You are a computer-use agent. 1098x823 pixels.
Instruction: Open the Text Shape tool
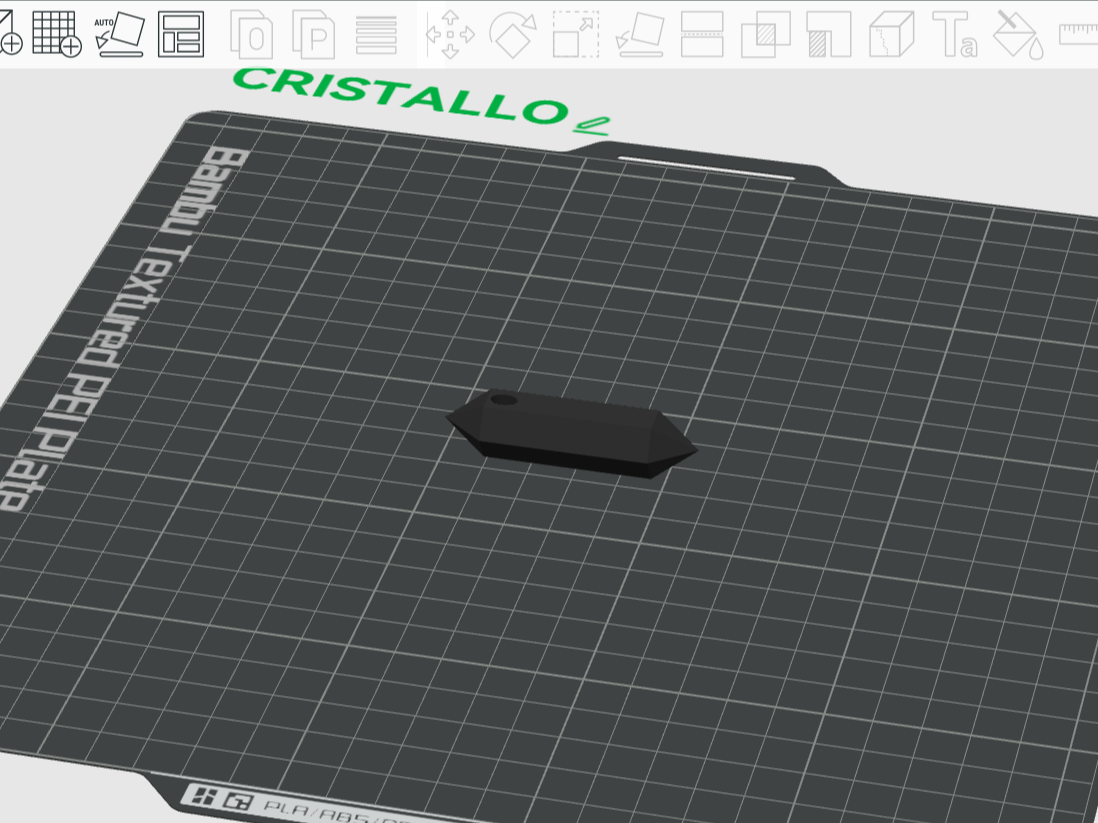pyautogui.click(x=954, y=34)
